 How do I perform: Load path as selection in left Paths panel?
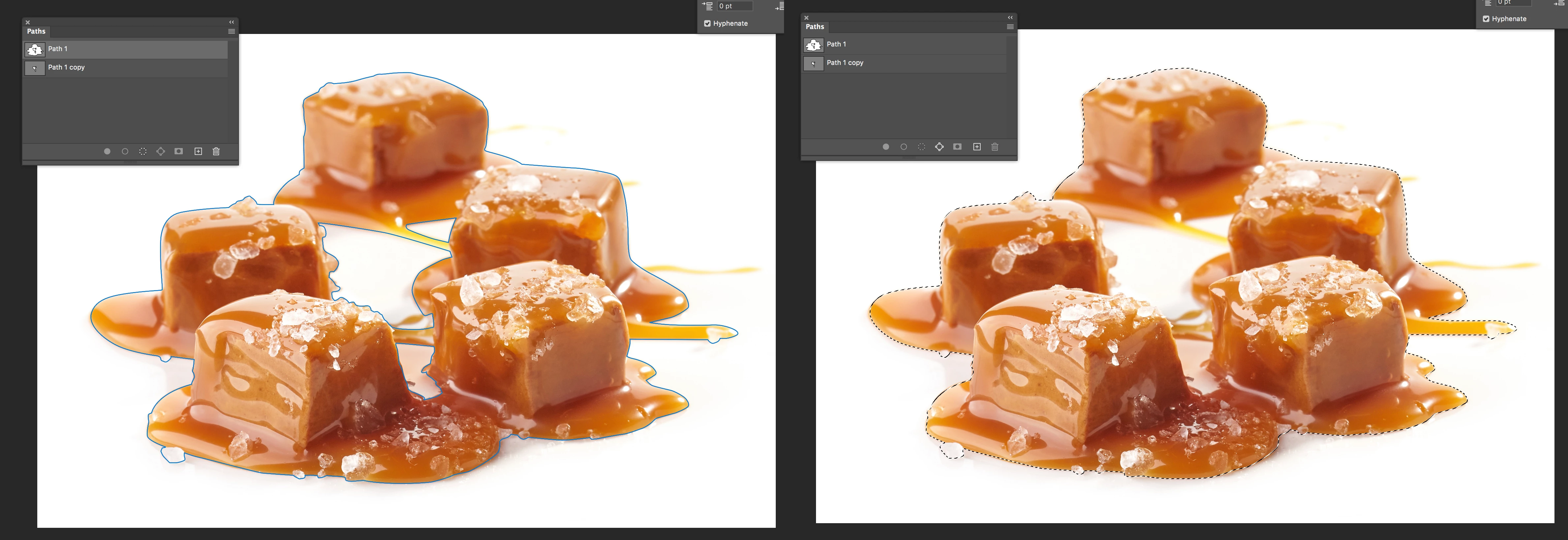coord(143,151)
